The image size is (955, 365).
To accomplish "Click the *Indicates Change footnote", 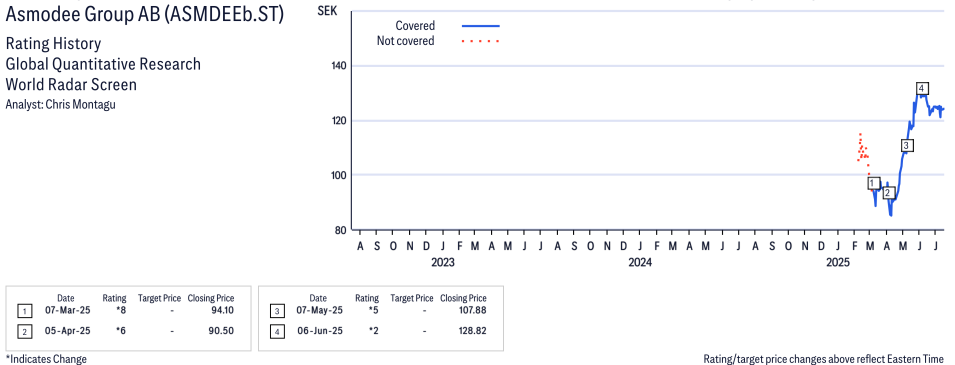I will click(46, 358).
